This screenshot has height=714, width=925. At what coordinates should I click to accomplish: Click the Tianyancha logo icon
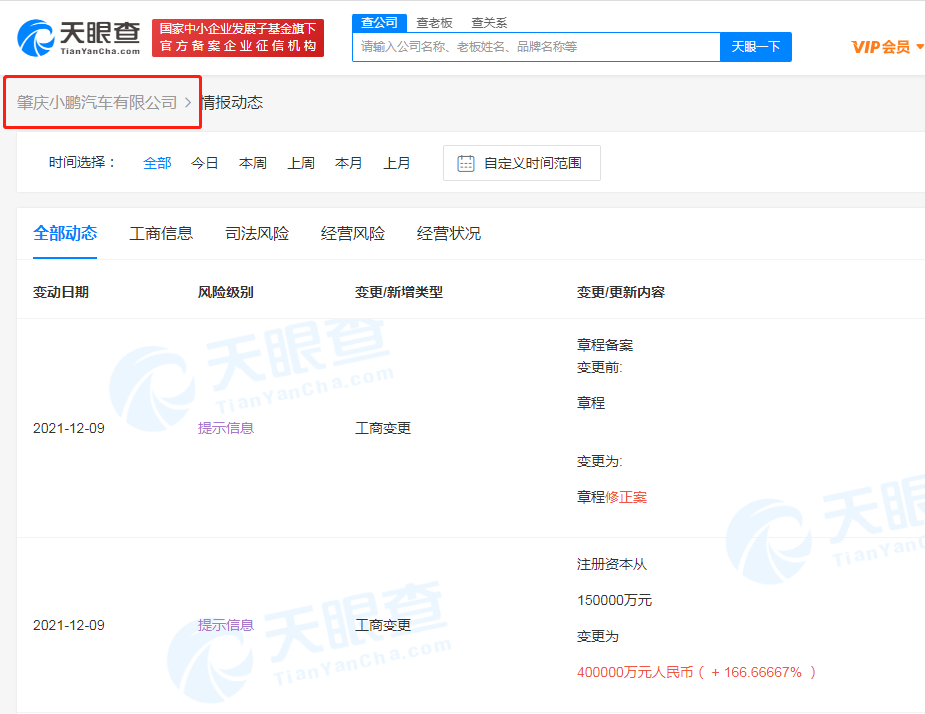[36, 37]
